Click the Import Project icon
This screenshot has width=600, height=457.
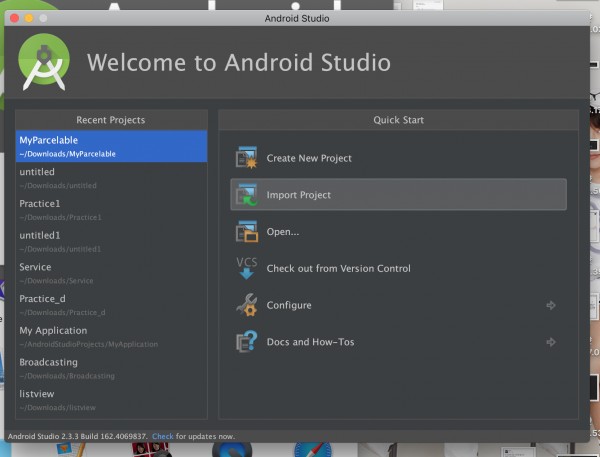click(246, 194)
